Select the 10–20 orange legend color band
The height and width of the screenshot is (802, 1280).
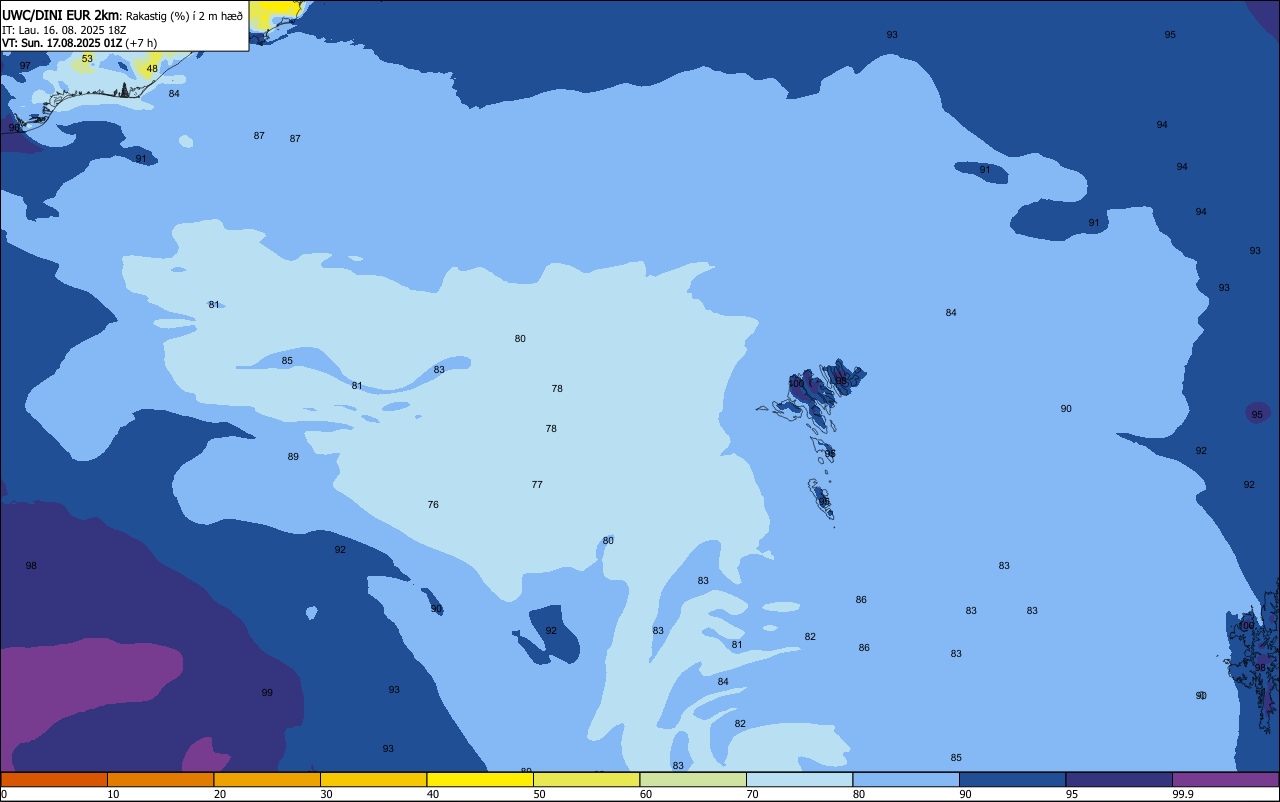pyautogui.click(x=160, y=779)
